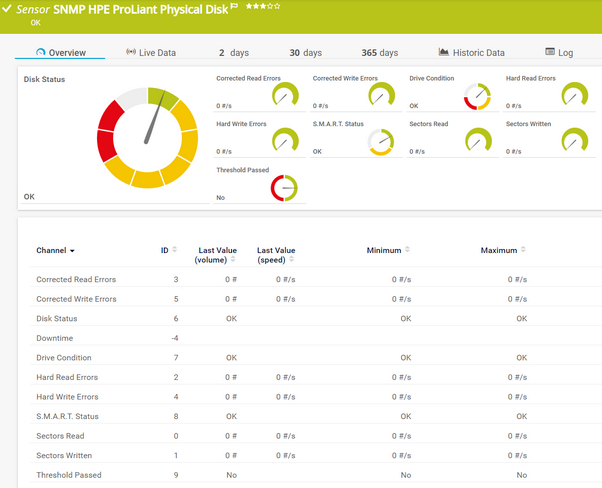Select the Disk Status channel row

tap(57, 318)
